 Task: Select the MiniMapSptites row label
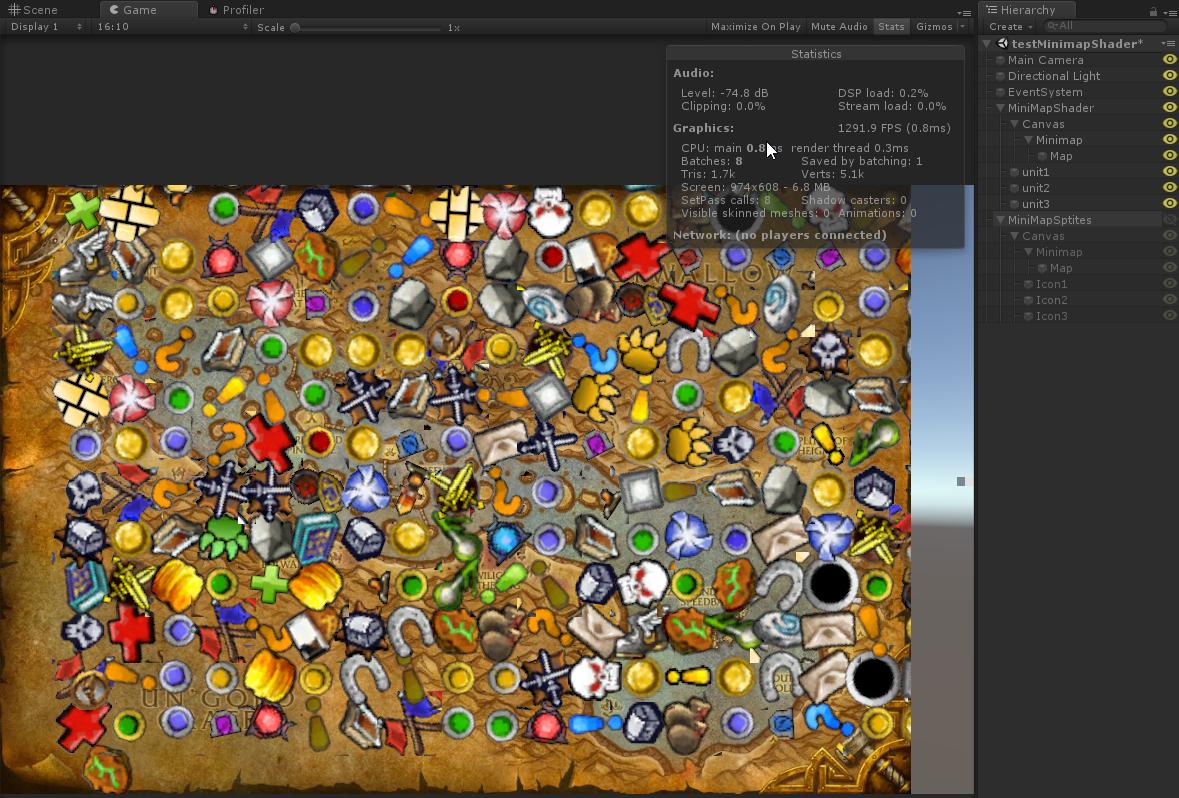(x=1049, y=220)
